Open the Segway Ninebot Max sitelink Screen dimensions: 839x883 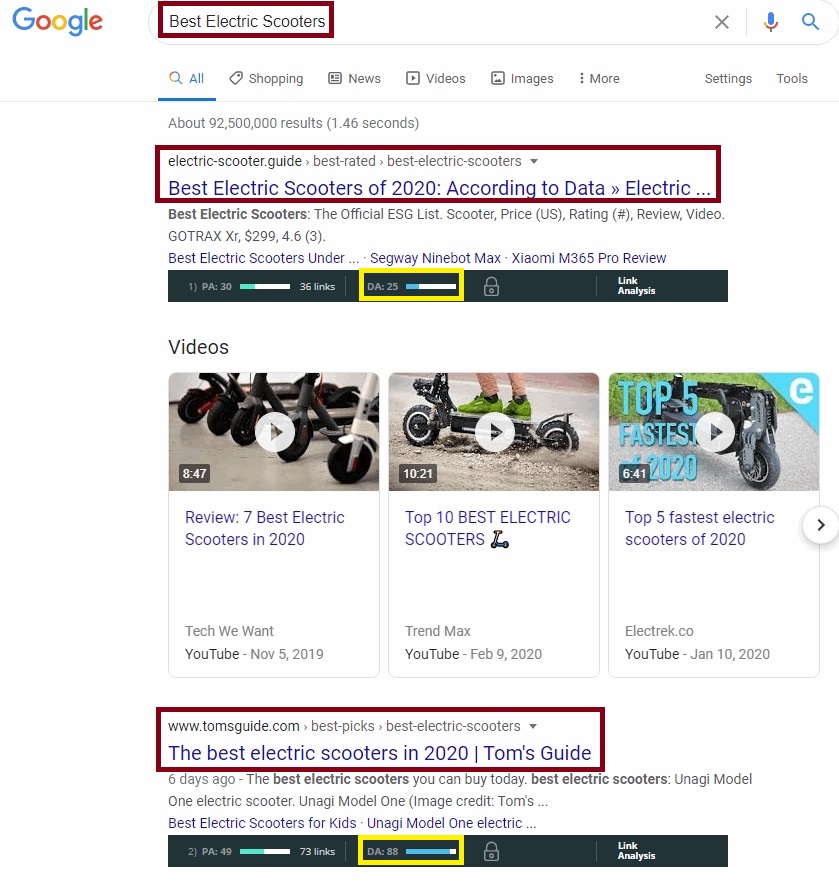click(435, 258)
